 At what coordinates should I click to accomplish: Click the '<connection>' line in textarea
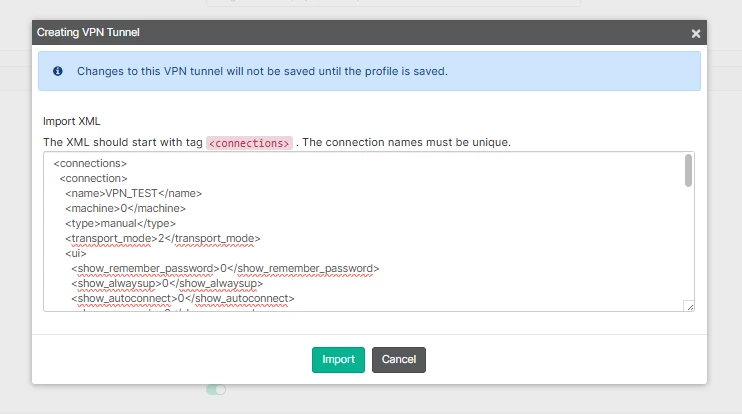tap(93, 178)
